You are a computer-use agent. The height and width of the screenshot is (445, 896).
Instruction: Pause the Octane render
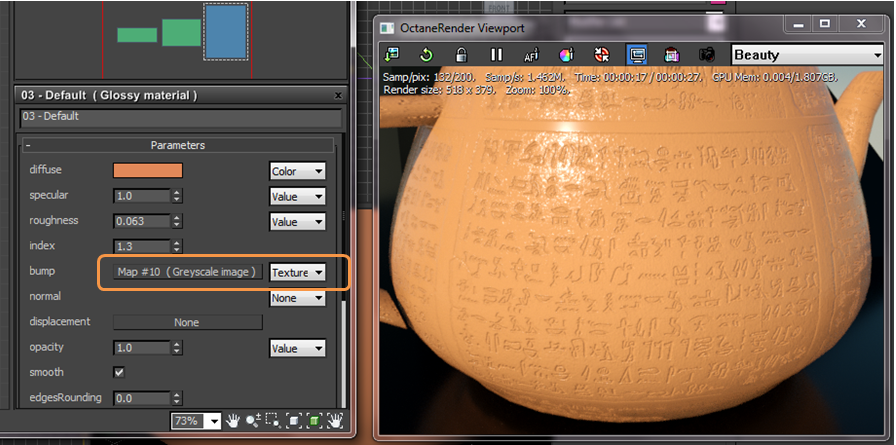[x=496, y=55]
